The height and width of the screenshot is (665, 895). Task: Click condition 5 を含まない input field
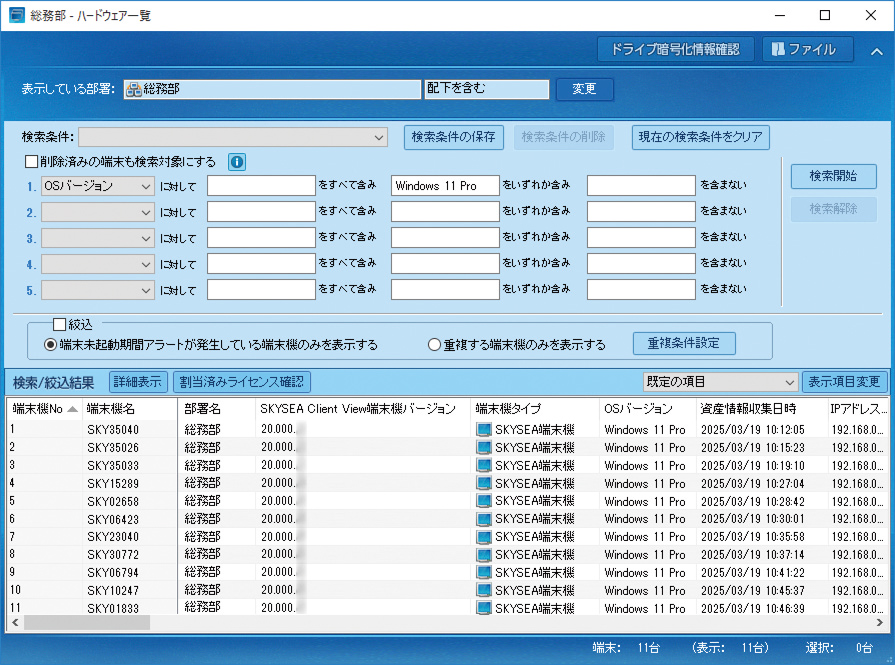(641, 290)
